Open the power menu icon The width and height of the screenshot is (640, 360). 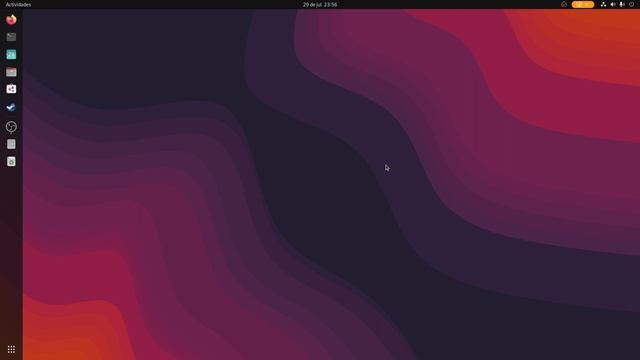tap(631, 4)
